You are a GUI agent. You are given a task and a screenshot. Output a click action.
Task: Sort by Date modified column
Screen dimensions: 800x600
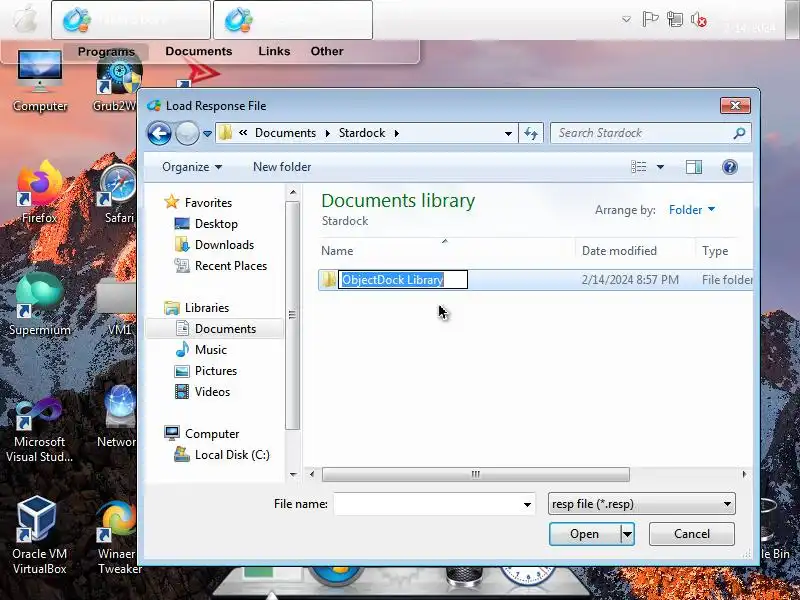point(619,251)
